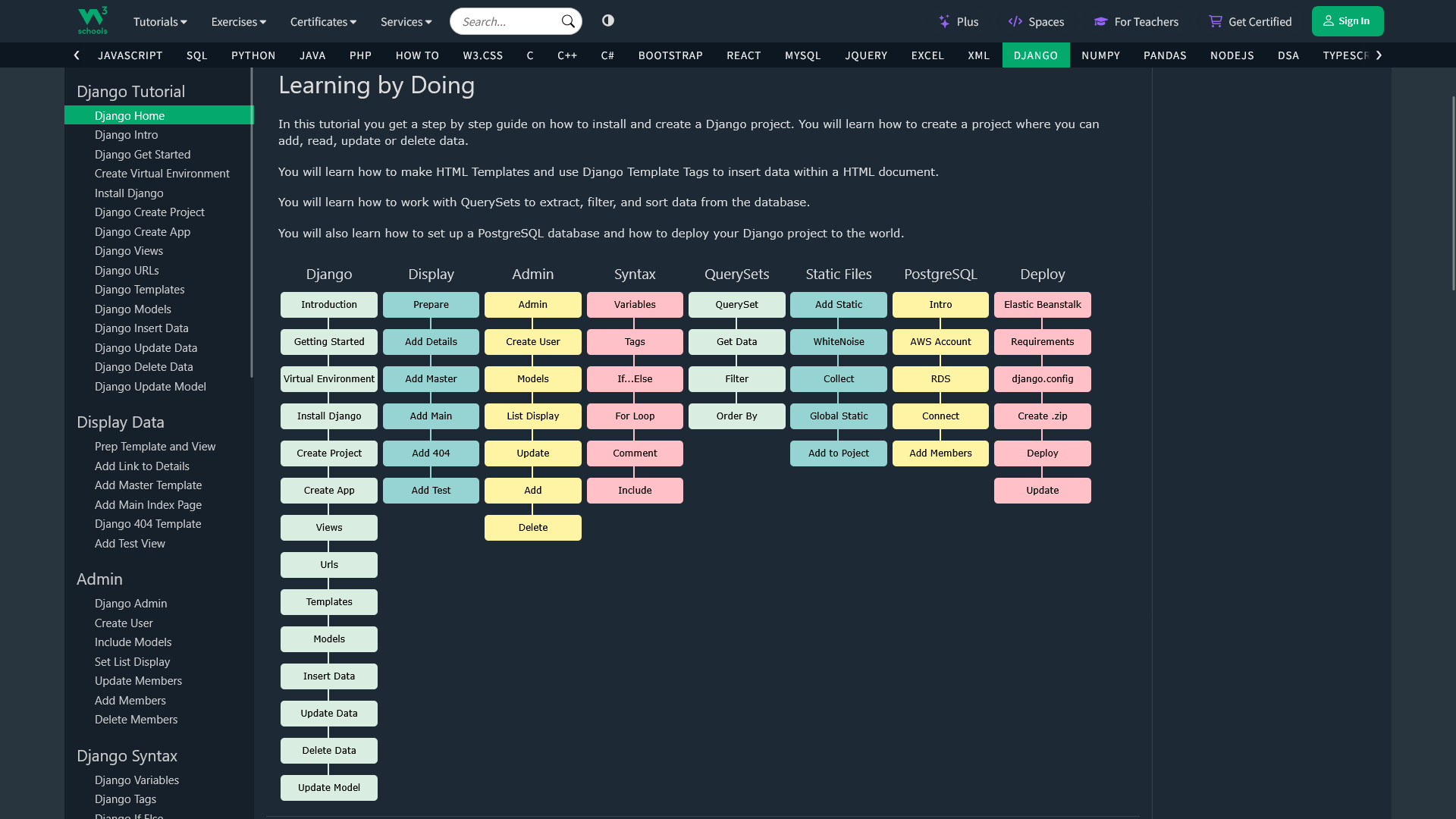Click the sidebar navigation scrollbar
1456x819 pixels.
point(252,222)
